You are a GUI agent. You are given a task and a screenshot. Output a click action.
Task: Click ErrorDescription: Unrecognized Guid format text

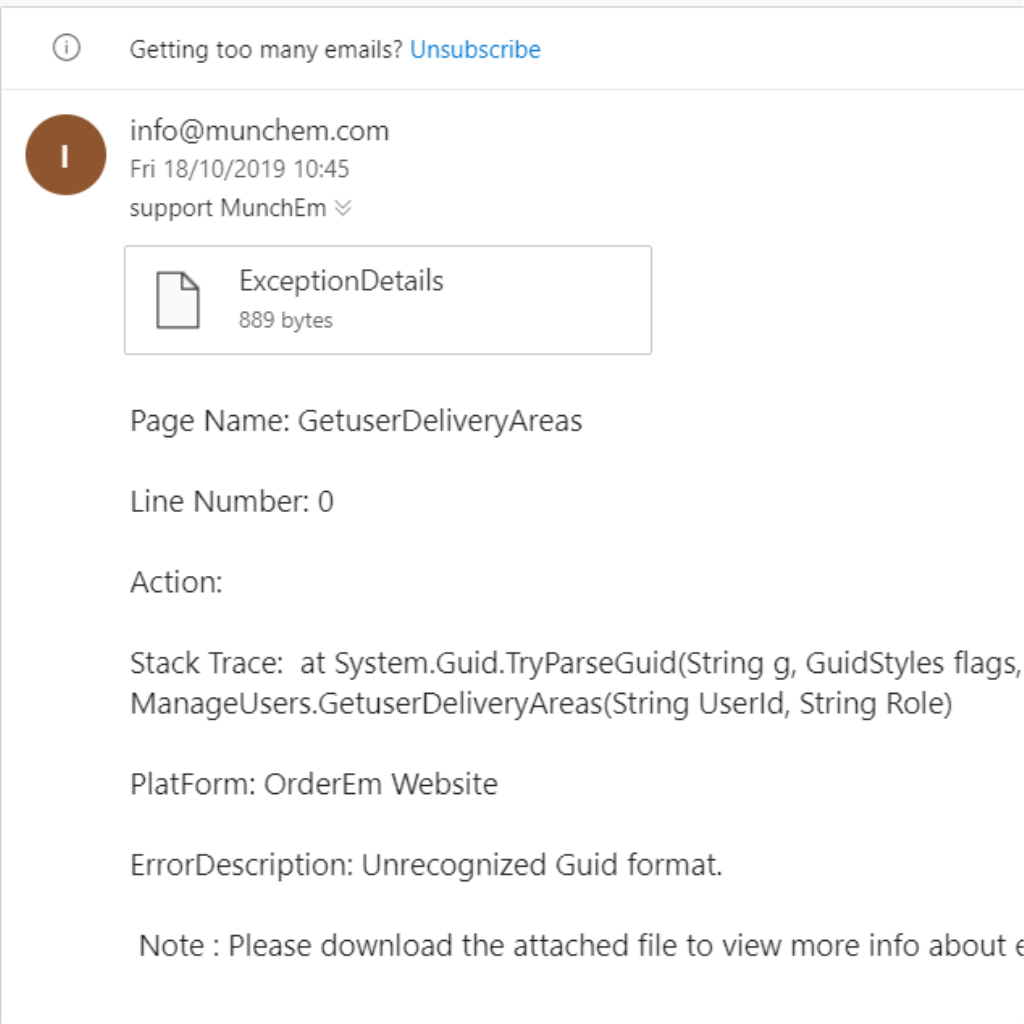click(426, 864)
